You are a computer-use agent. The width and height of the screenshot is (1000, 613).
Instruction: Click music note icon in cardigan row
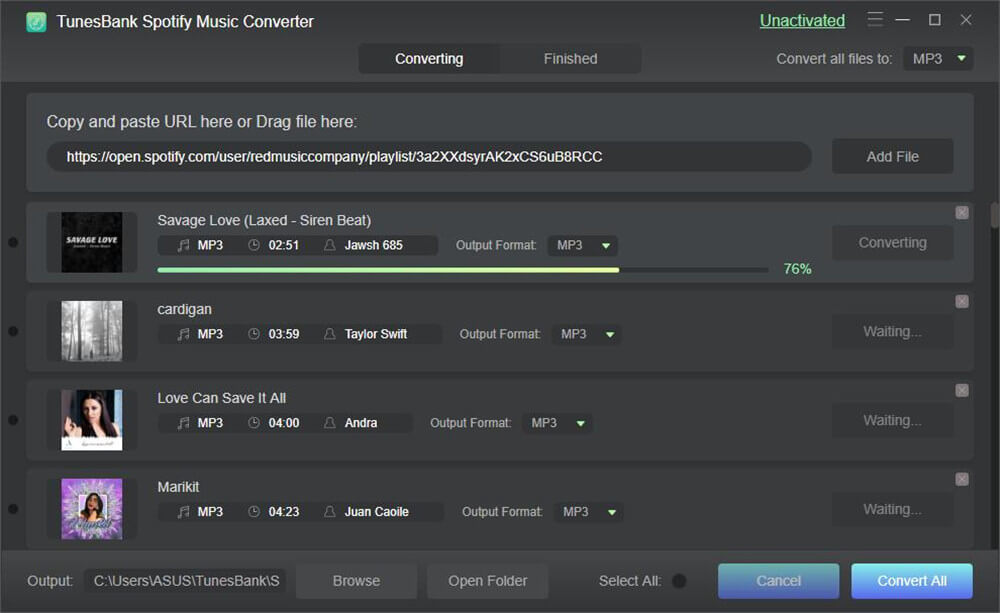184,334
